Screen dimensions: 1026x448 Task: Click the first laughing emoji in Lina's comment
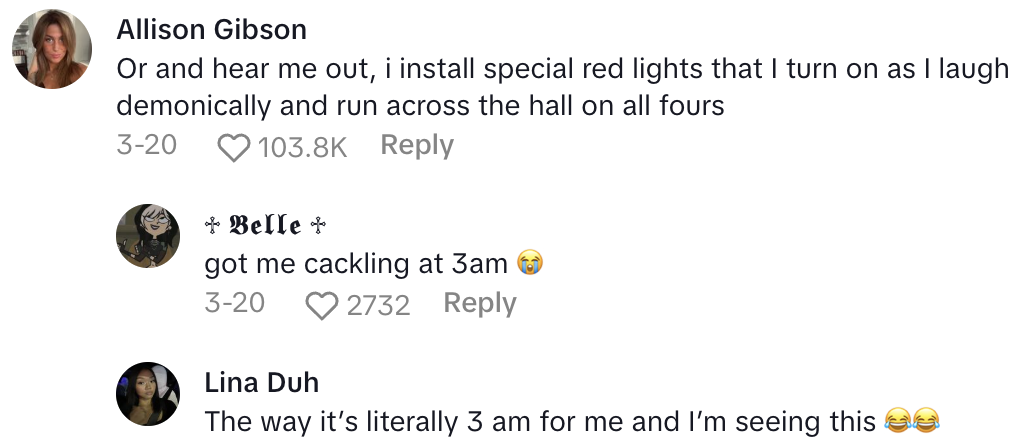click(x=897, y=421)
